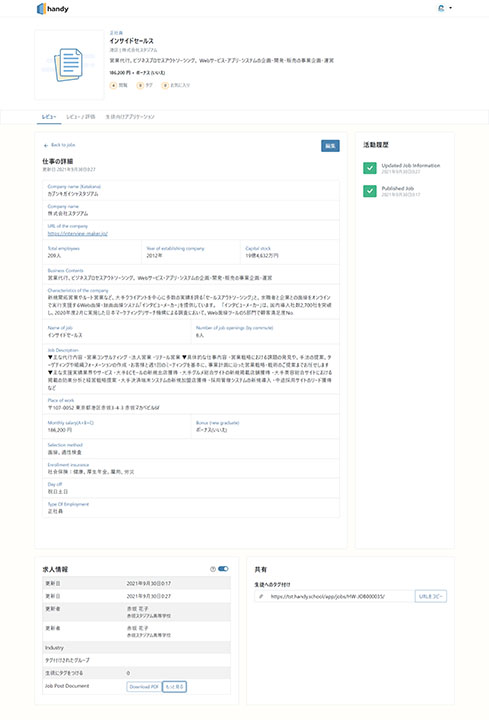Click the handy logo in the header
The height and width of the screenshot is (720, 489).
click(52, 9)
